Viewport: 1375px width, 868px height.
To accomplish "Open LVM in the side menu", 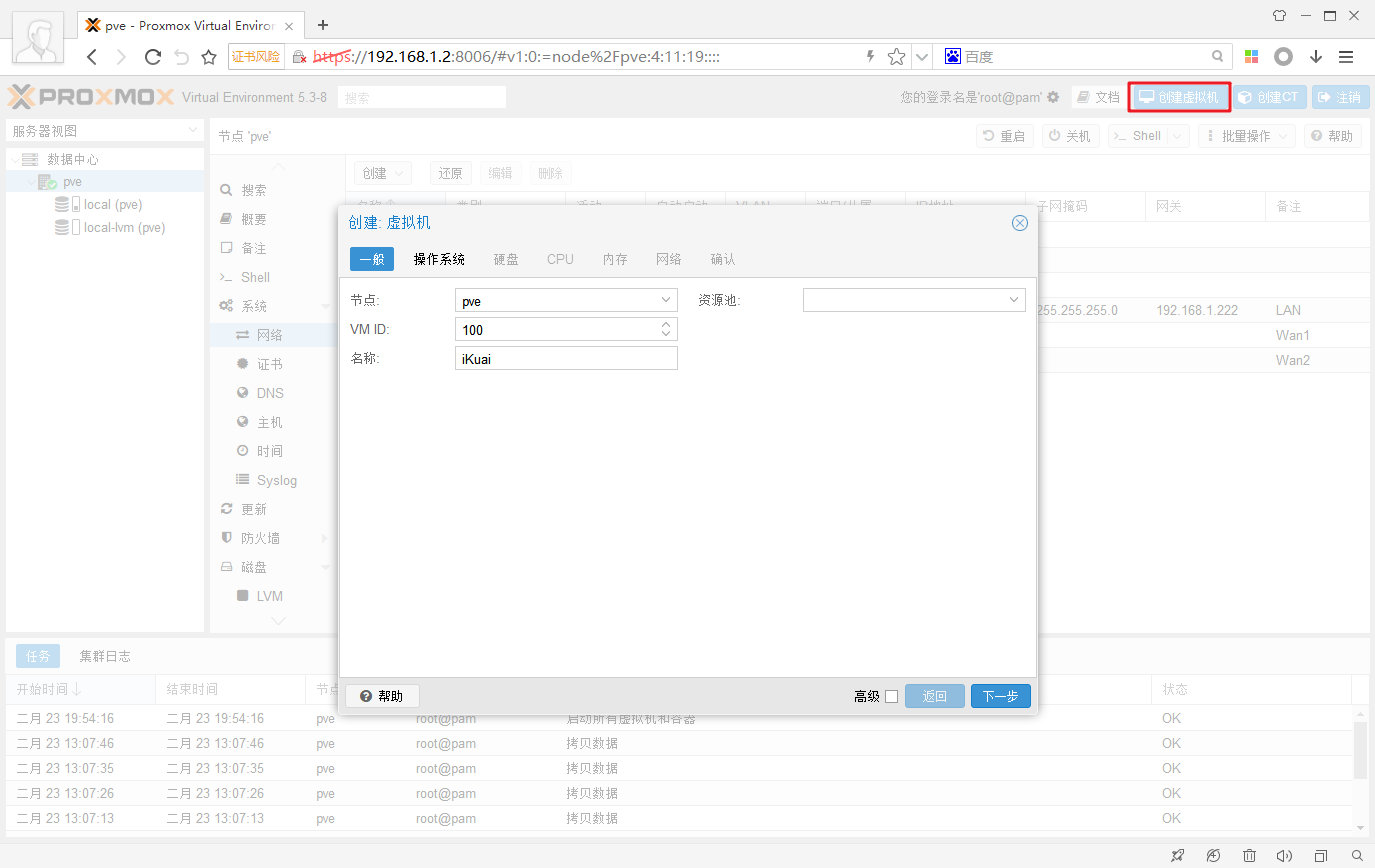I will 271,596.
